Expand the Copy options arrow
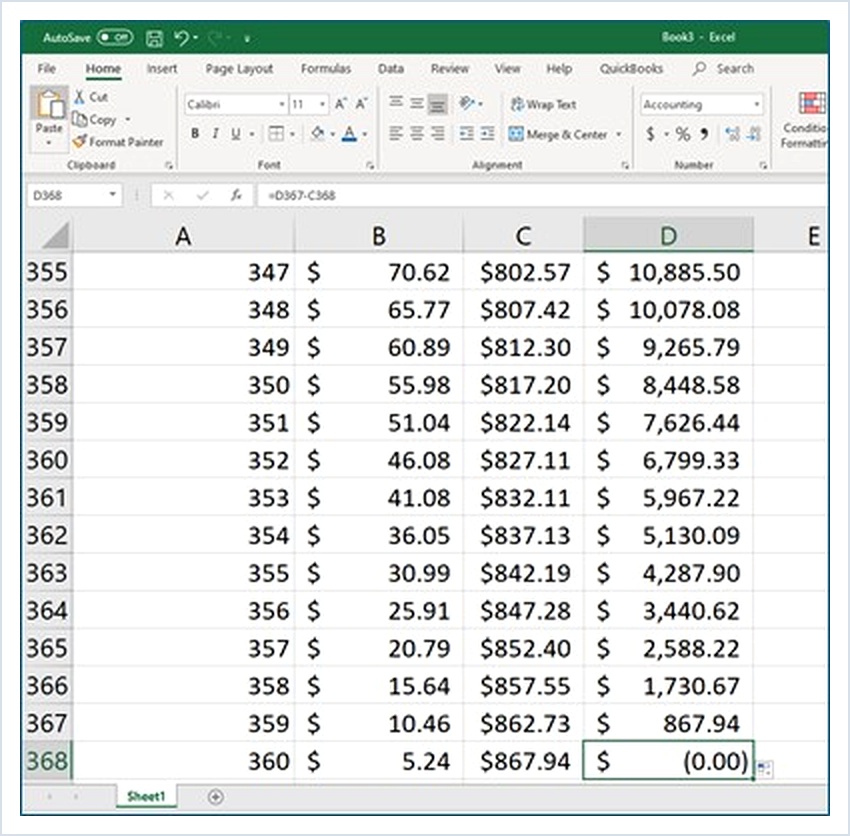850x836 pixels. click(x=128, y=119)
